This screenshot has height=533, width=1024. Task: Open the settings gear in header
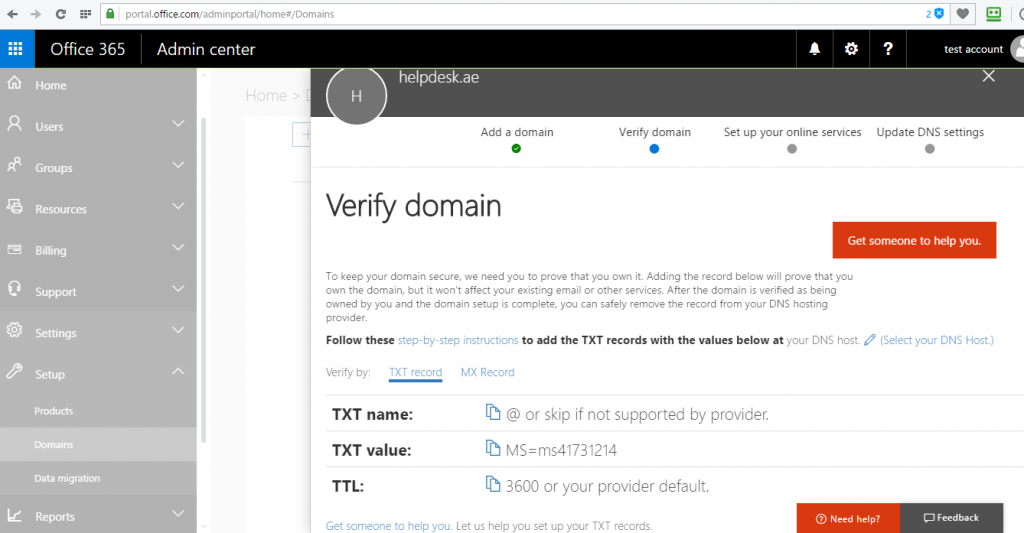pyautogui.click(x=851, y=48)
